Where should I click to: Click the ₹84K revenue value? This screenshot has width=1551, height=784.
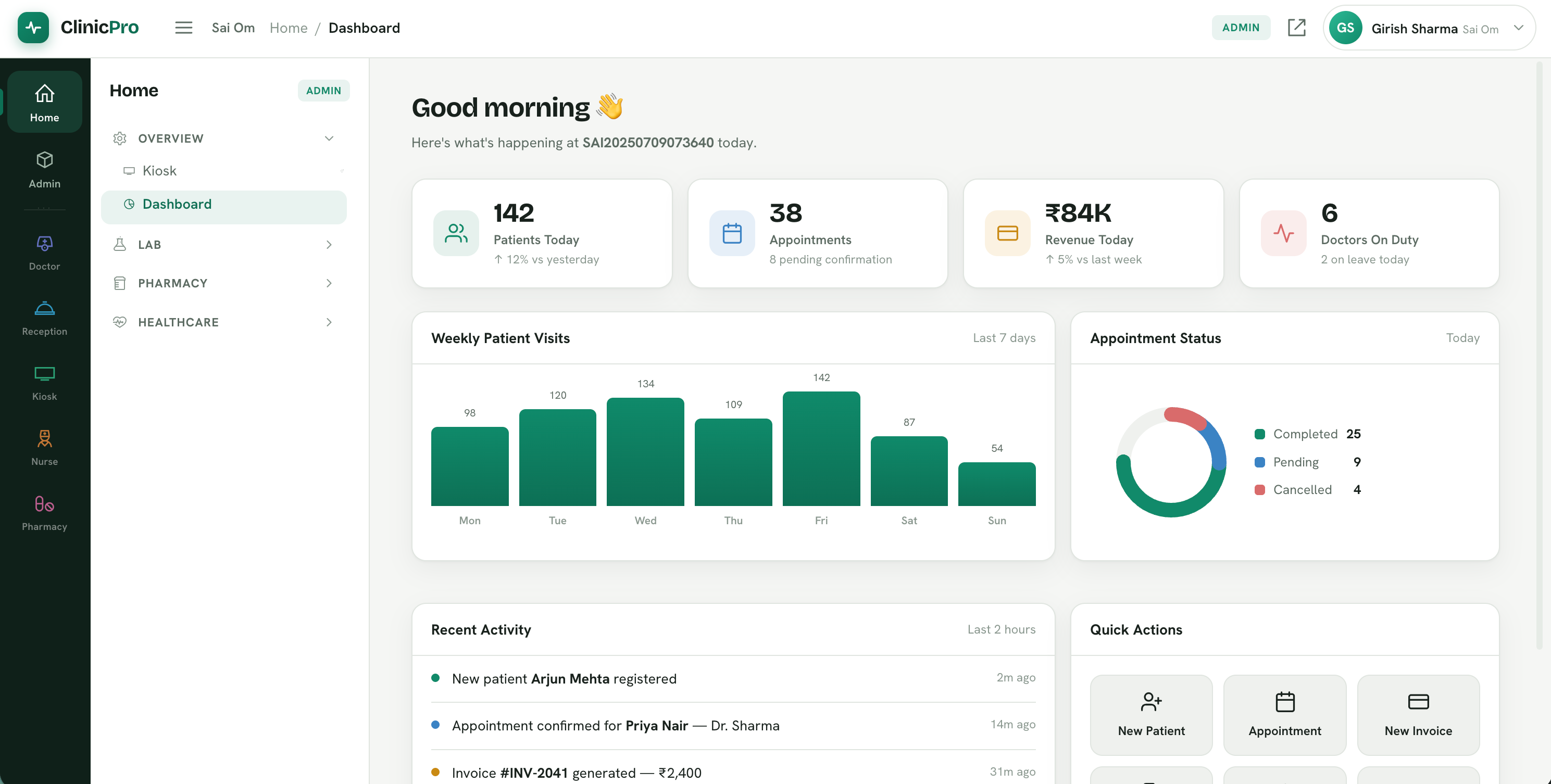coord(1078,213)
